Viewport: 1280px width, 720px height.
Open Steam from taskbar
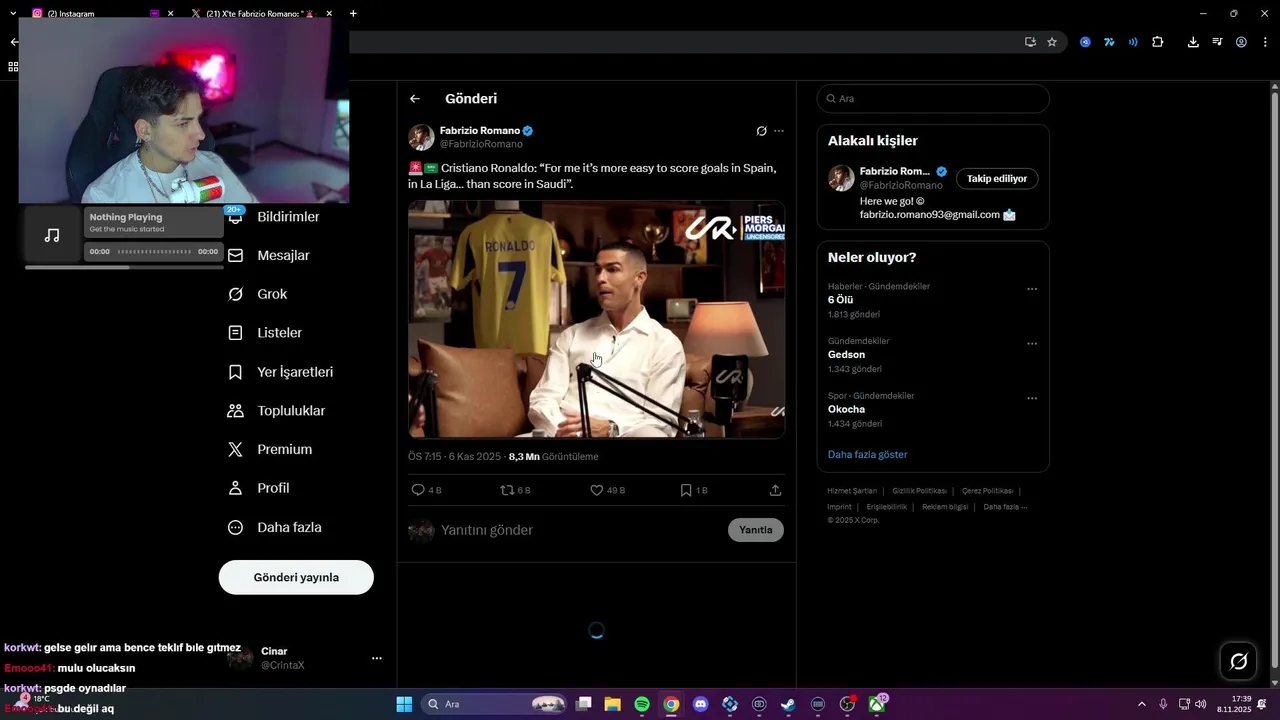pos(788,704)
